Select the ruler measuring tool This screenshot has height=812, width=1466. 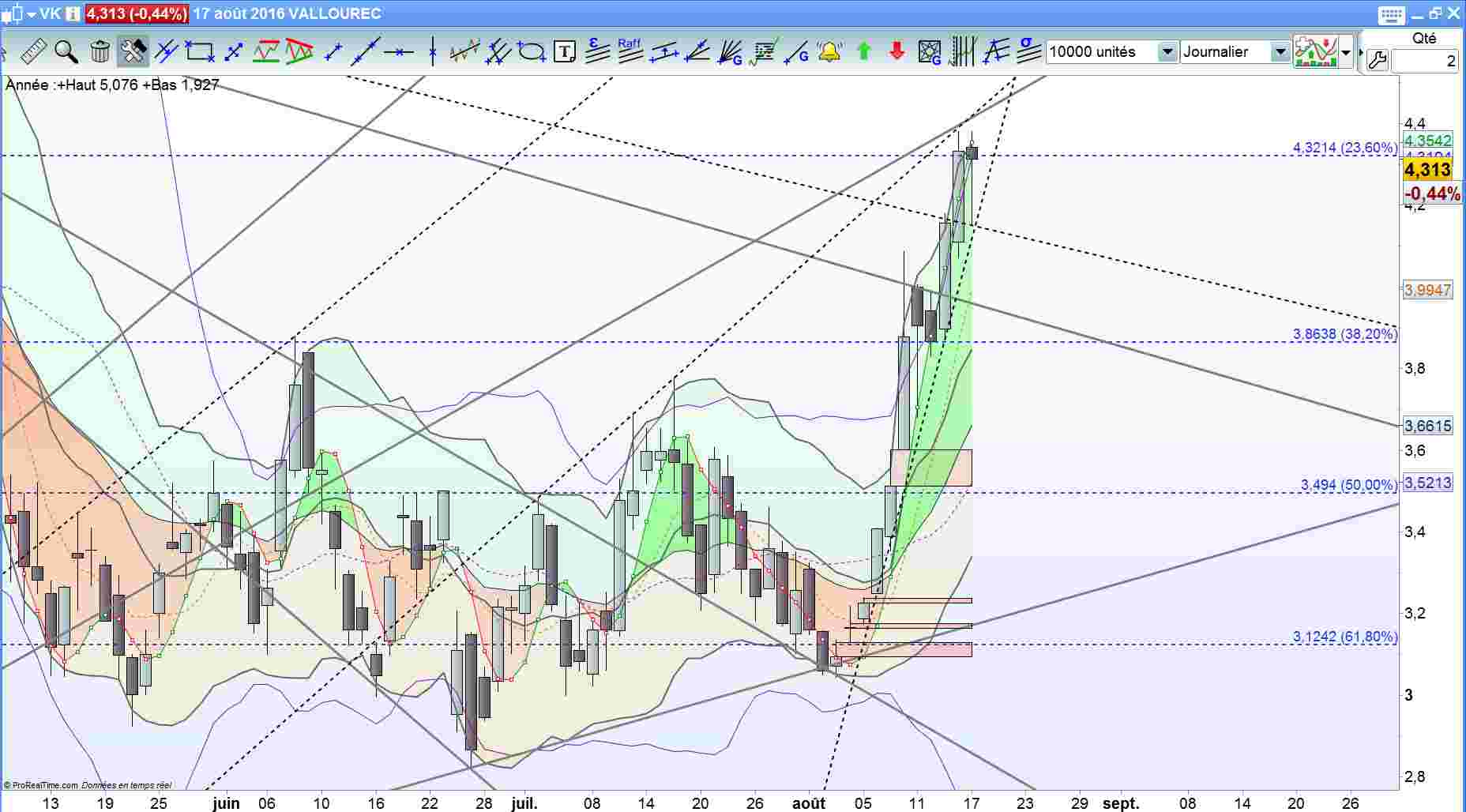(33, 52)
